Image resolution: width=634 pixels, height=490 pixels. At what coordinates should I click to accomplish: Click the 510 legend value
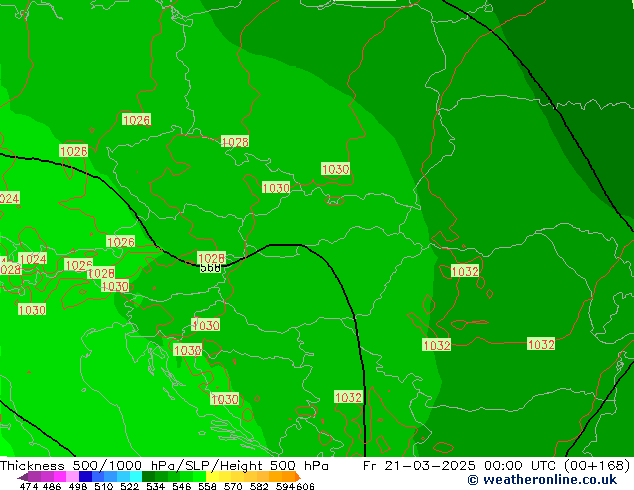coord(104,486)
